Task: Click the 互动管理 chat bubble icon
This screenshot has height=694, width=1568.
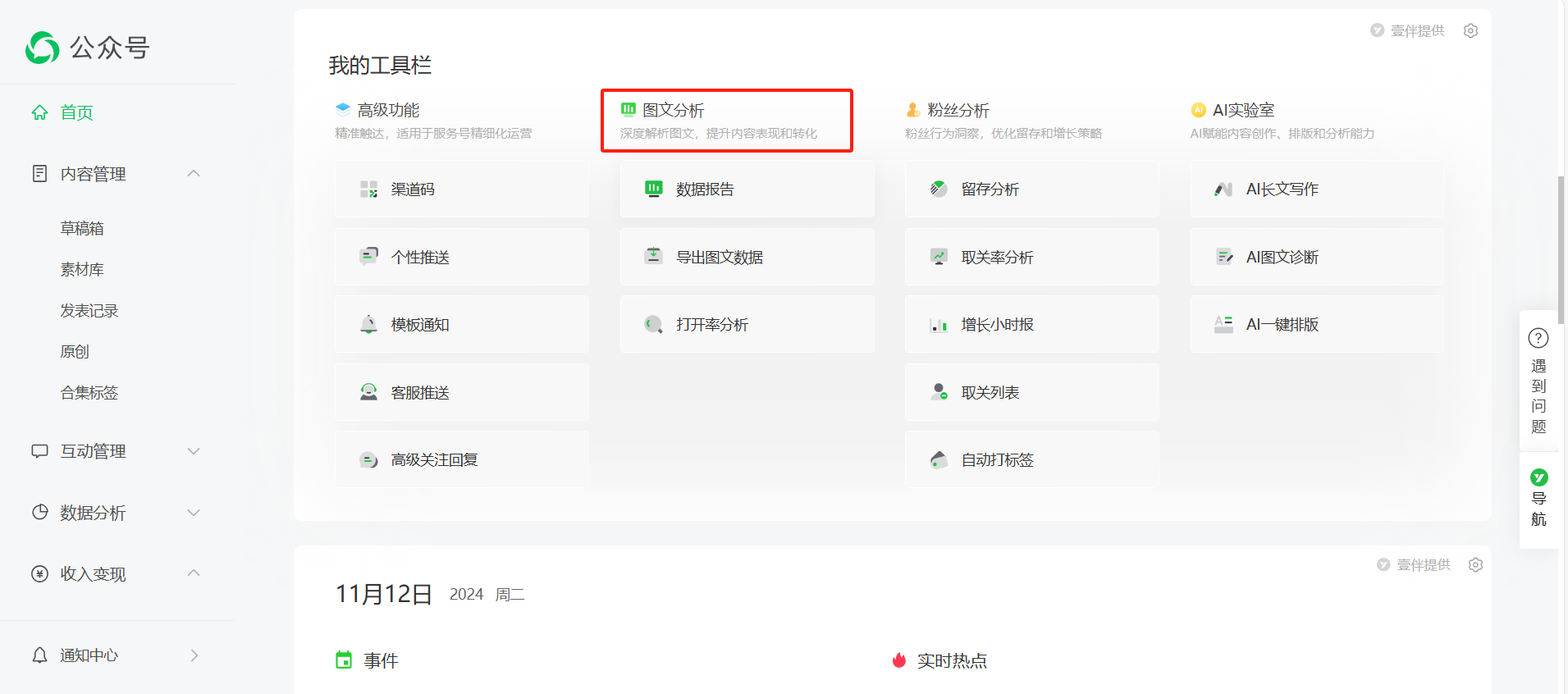Action: [39, 451]
